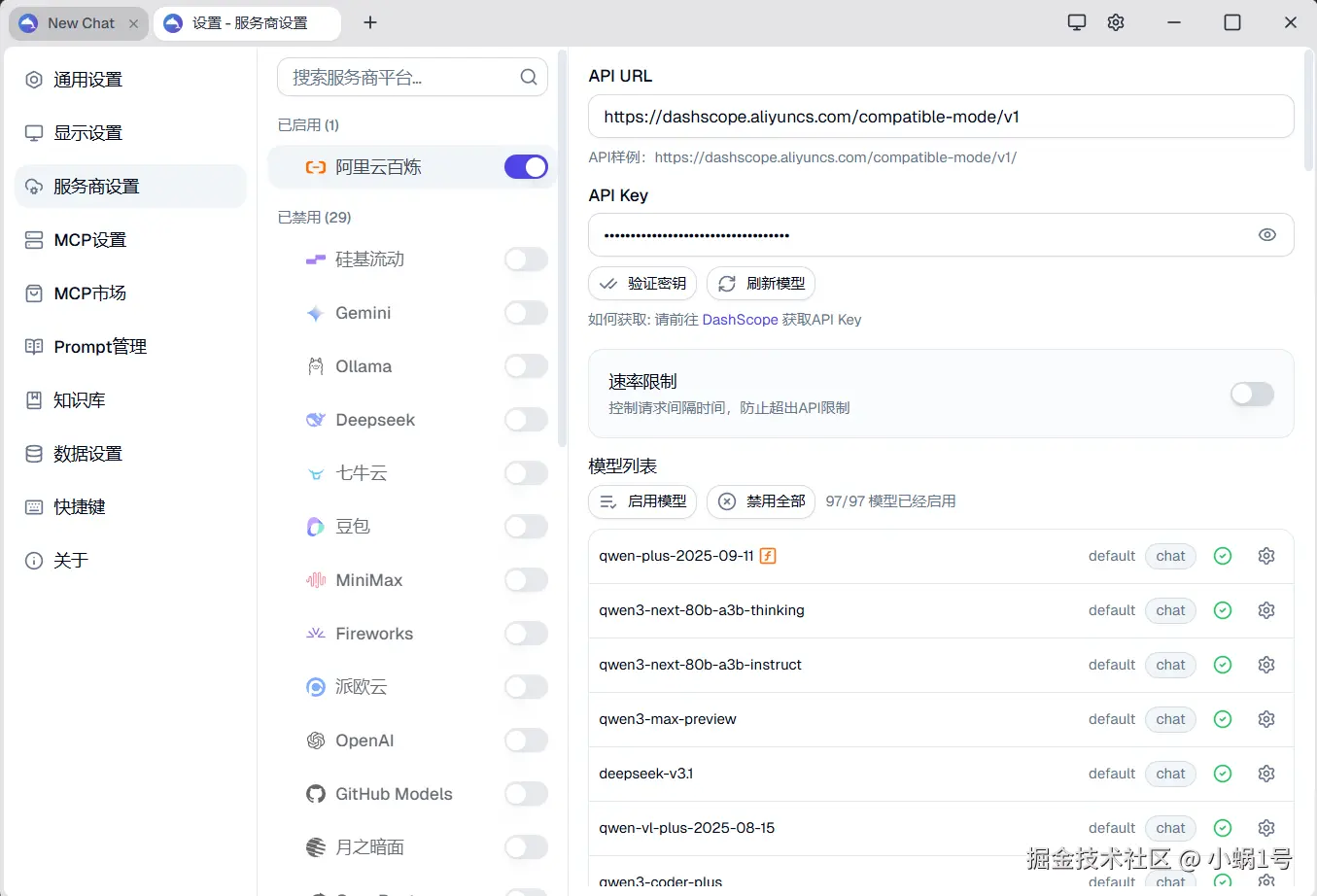This screenshot has height=896, width=1317.
Task: Click the Ollama llama icon
Action: coord(316,366)
